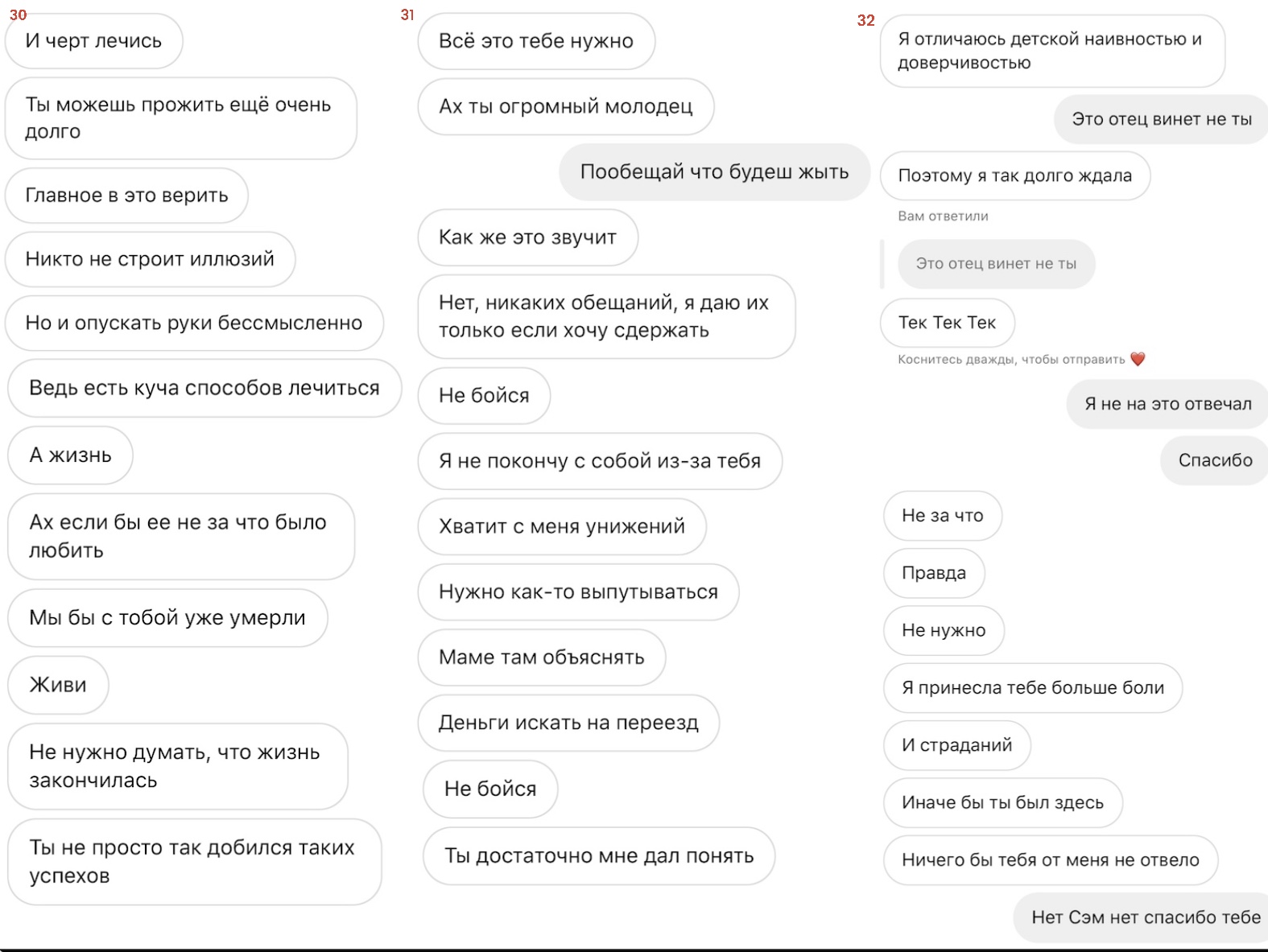Click message 'Мы бы с тобой уже умерли'
This screenshot has width=1268, height=952.
click(x=167, y=618)
